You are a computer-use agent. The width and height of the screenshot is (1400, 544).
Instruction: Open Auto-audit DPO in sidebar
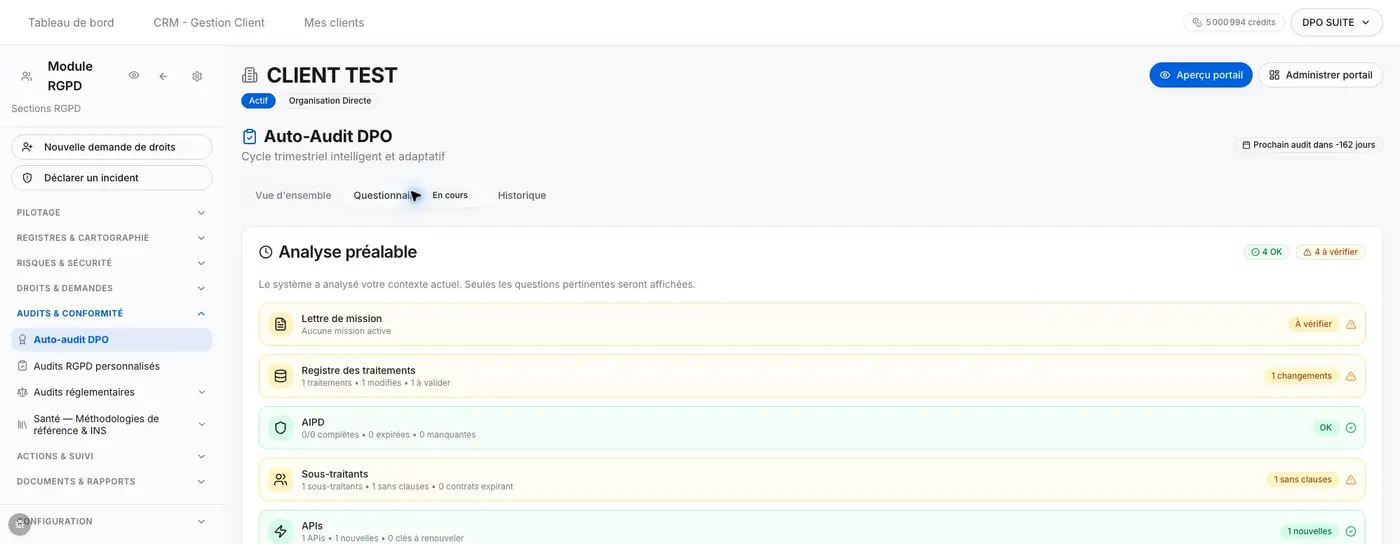(x=111, y=340)
